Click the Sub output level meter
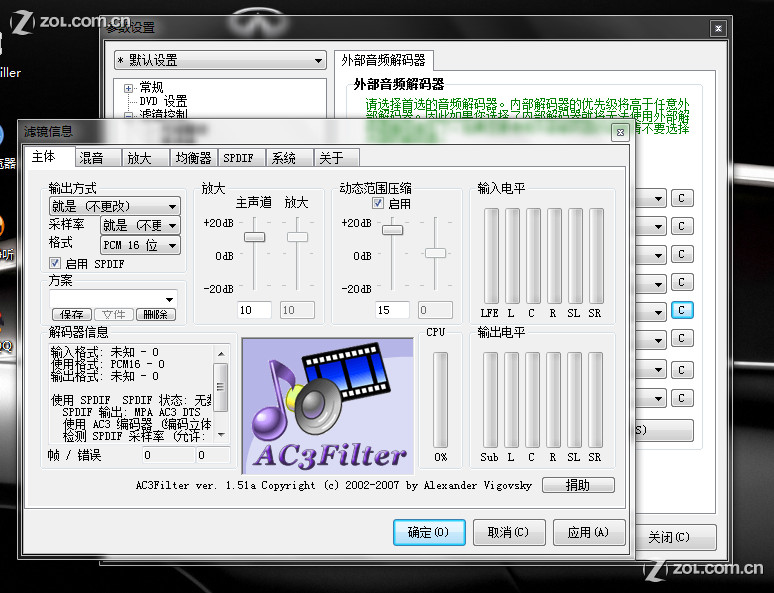This screenshot has width=774, height=593. pyautogui.click(x=490, y=400)
